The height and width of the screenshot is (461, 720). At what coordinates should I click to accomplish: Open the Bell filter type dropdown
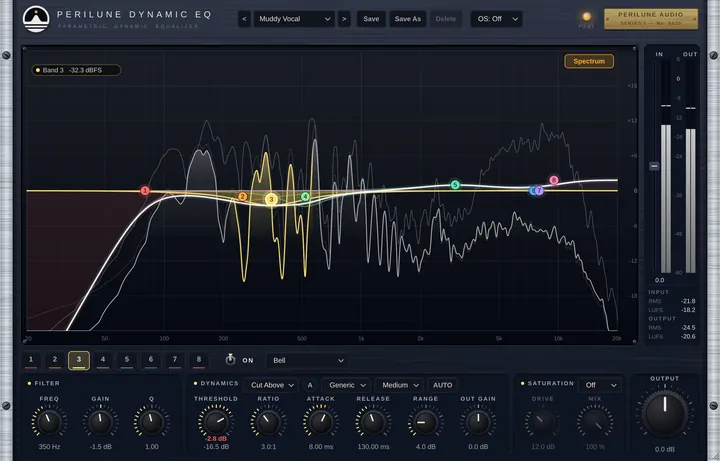point(307,360)
